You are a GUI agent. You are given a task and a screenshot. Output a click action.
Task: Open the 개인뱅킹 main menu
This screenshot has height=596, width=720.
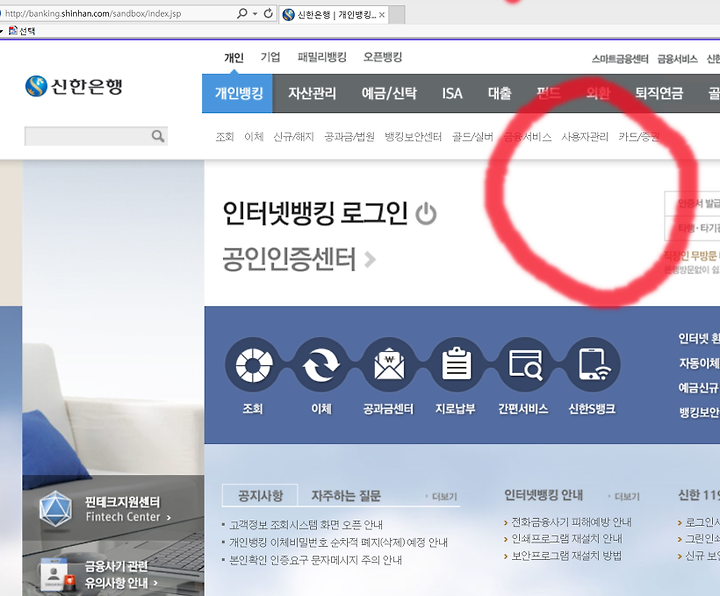[237, 93]
